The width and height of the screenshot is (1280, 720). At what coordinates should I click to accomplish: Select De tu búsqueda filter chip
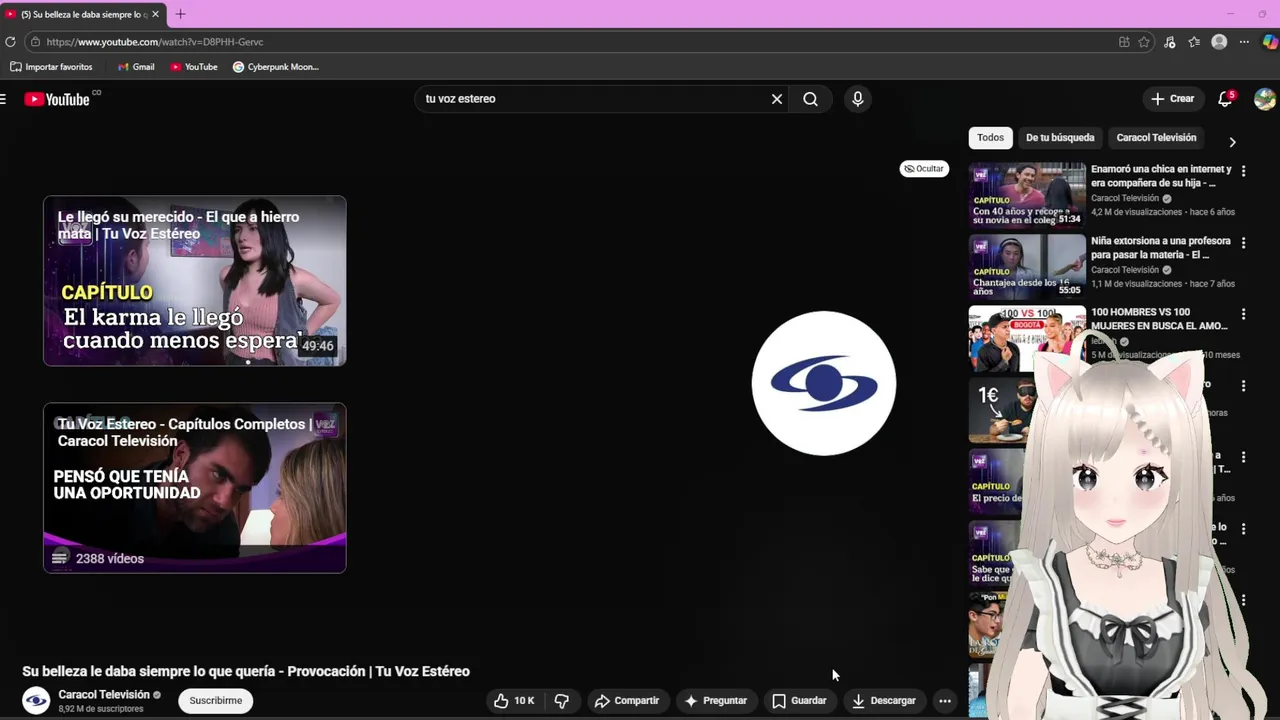pyautogui.click(x=1060, y=138)
